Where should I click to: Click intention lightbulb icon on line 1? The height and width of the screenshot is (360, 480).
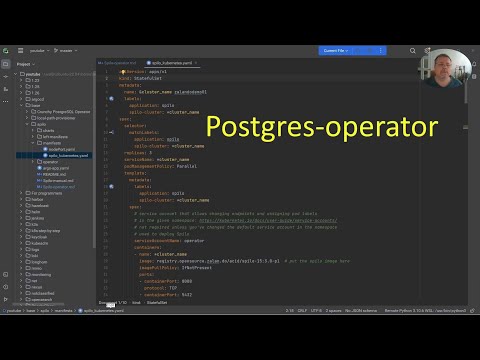[x=123, y=72]
